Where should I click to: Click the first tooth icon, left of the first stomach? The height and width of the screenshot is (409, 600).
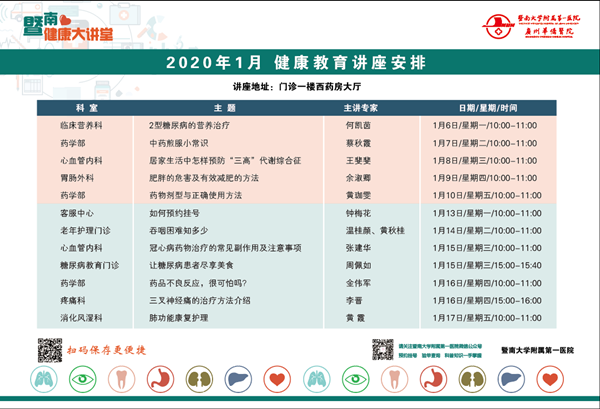click(121, 379)
